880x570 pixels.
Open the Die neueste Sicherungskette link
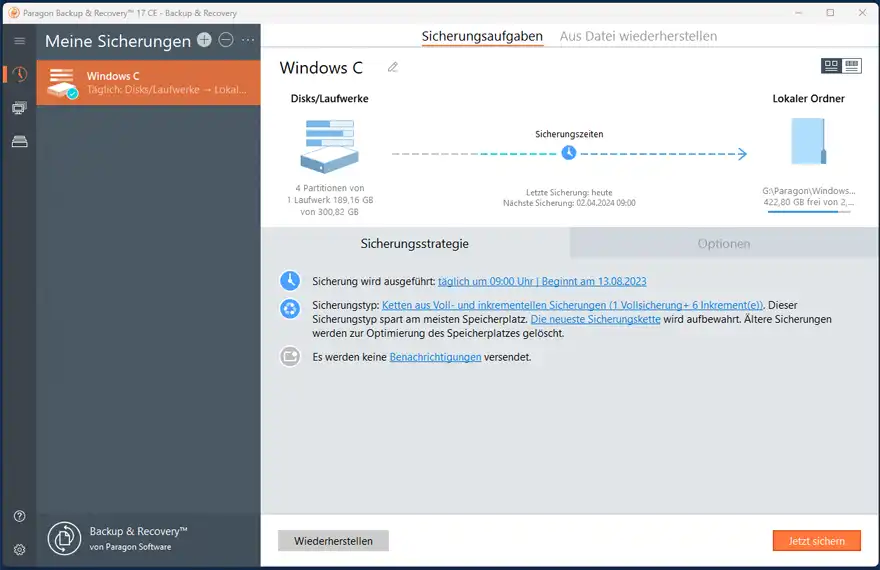(x=595, y=319)
